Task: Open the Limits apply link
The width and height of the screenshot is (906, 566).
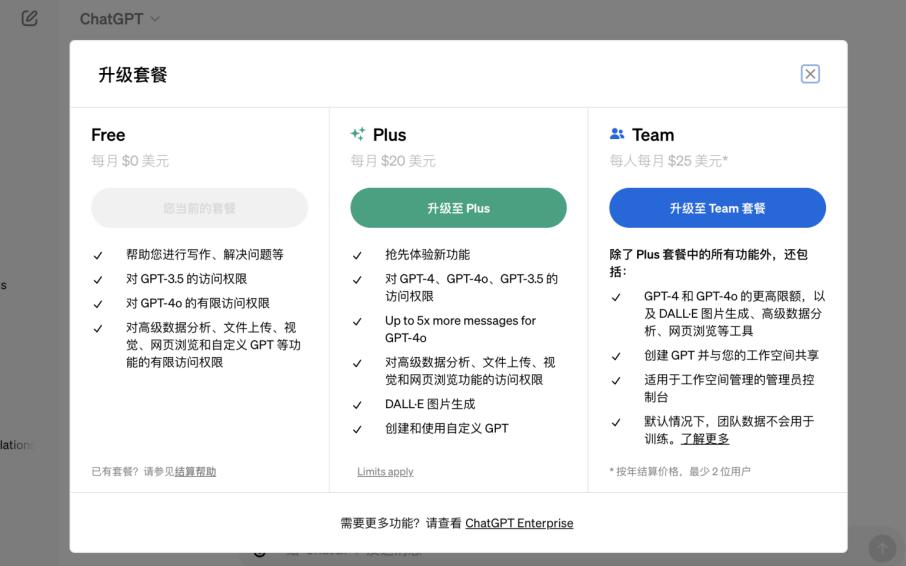Action: click(385, 471)
